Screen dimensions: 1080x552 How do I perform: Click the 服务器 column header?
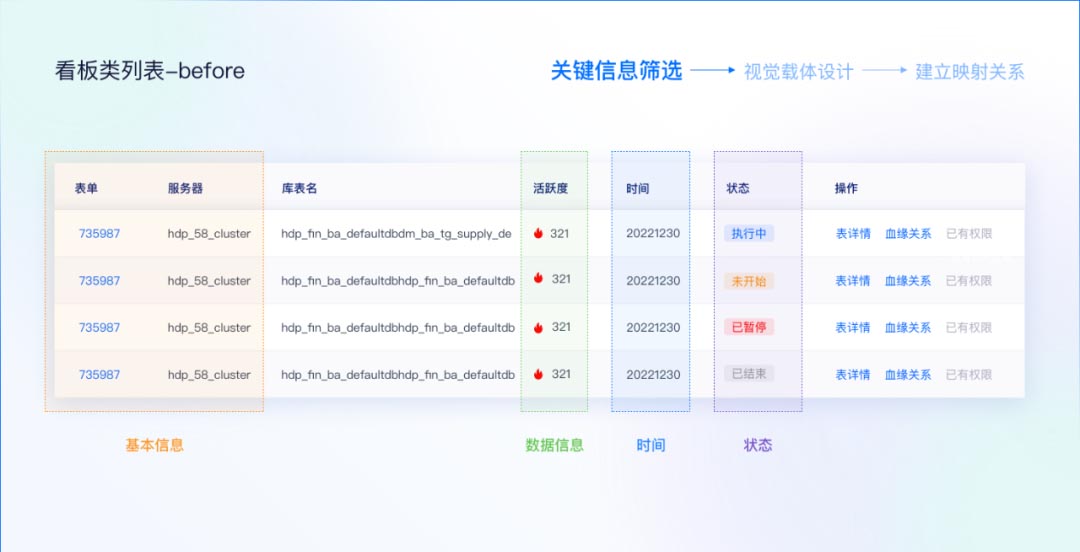click(x=185, y=188)
